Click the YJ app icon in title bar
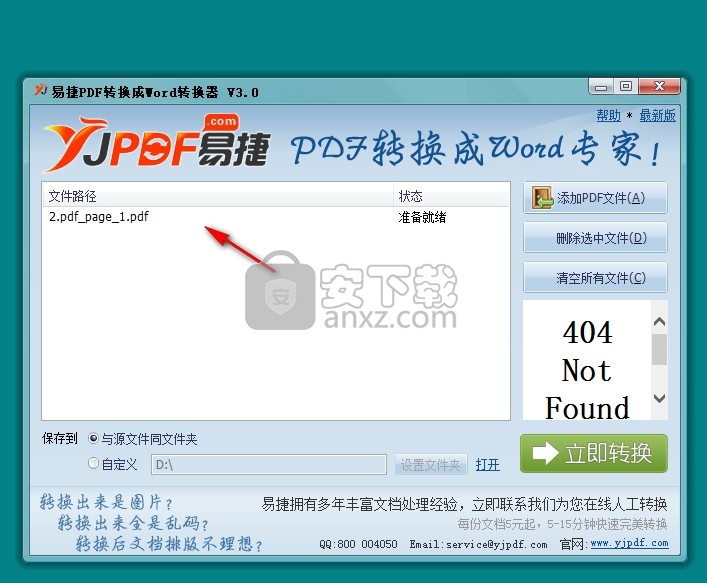The height and width of the screenshot is (583, 707). (x=40, y=90)
